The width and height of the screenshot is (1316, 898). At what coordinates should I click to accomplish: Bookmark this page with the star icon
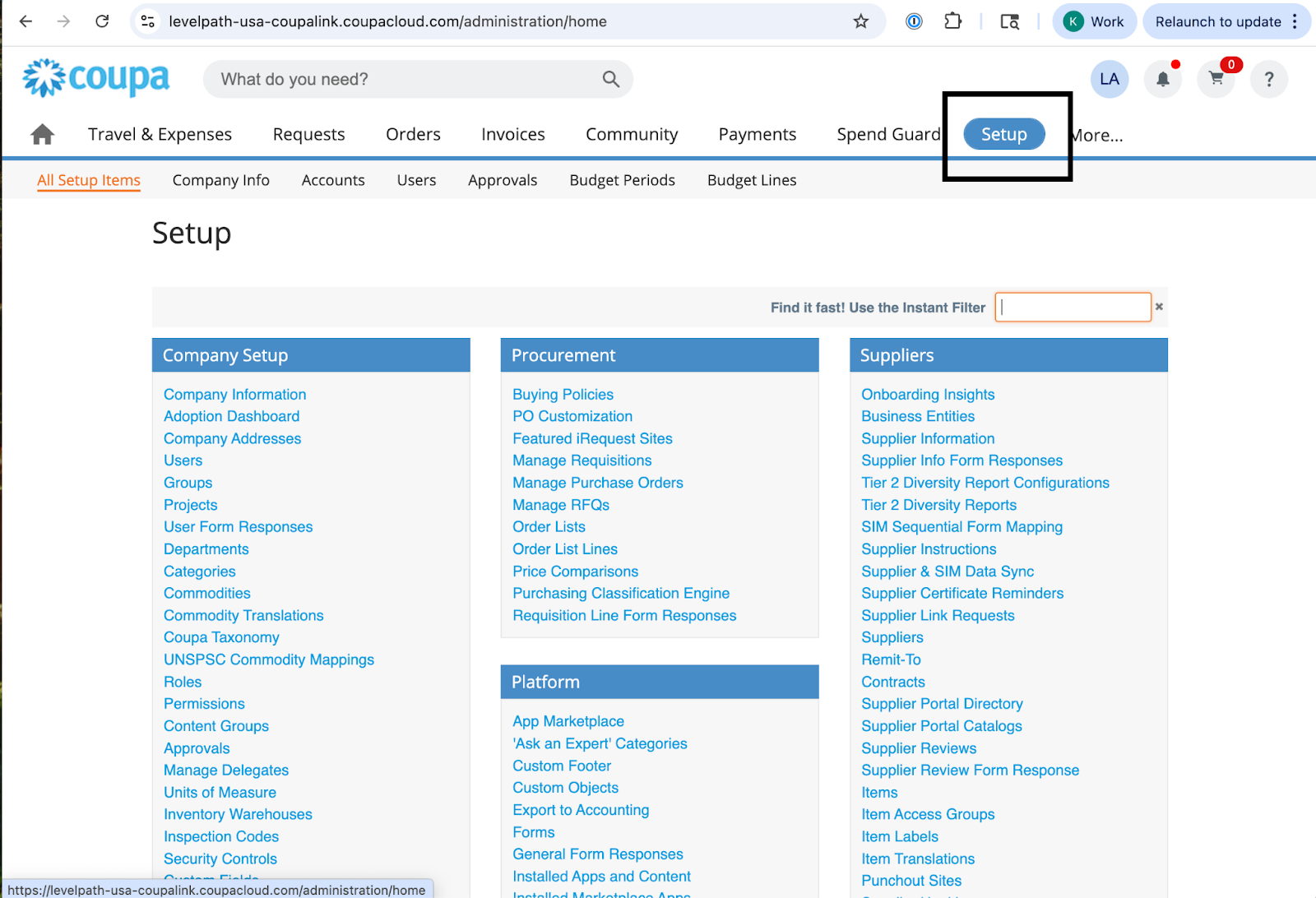[x=860, y=21]
